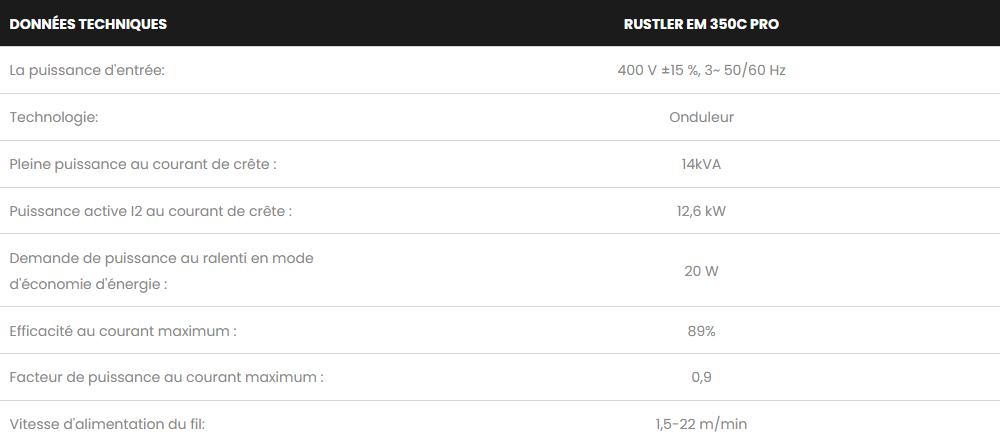This screenshot has width=1002, height=444.
Task: Click the DONNÉES TECHNIQUES header
Action: pyautogui.click(x=88, y=24)
